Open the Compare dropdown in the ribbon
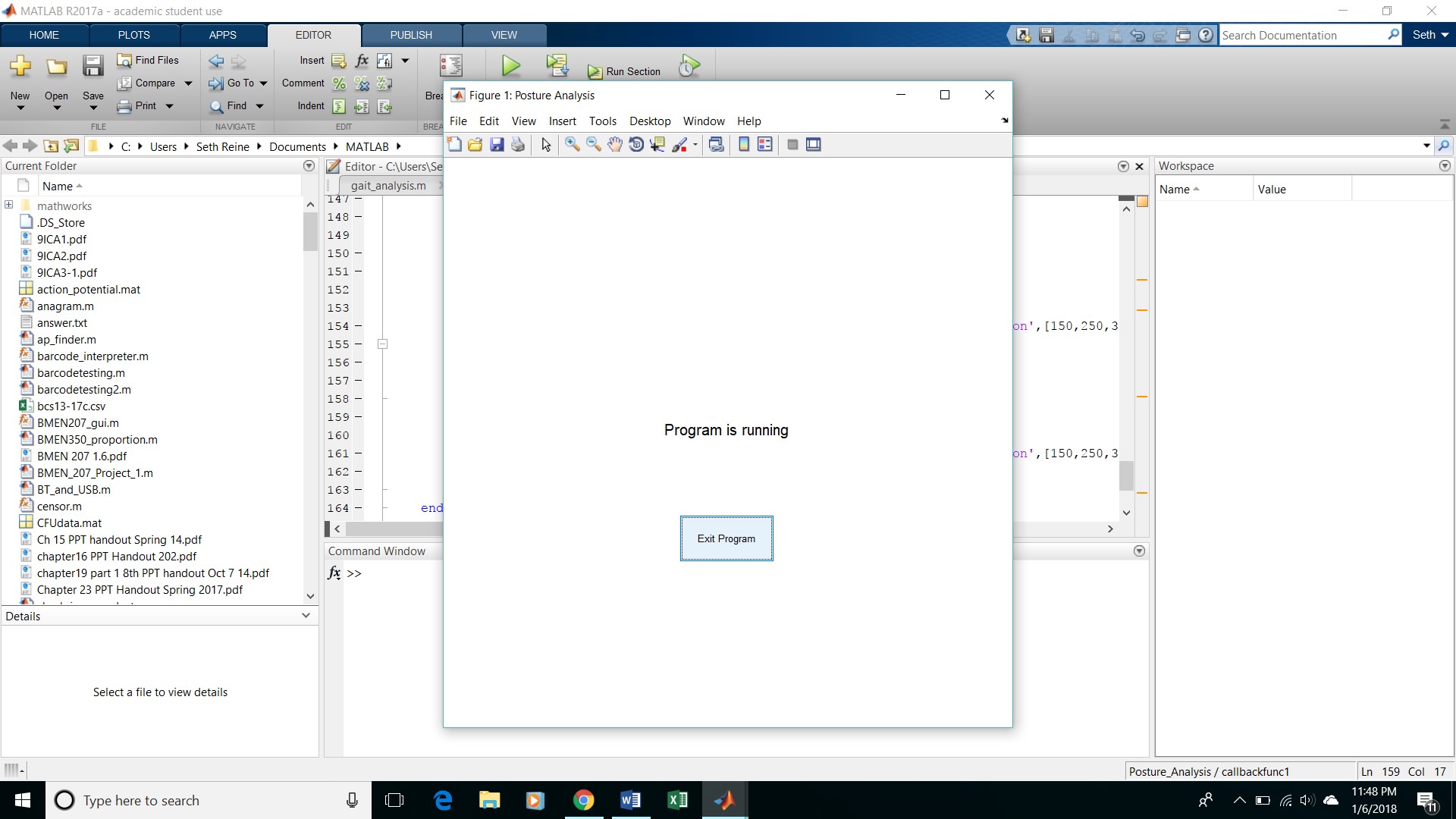The width and height of the screenshot is (1456, 819). (188, 83)
